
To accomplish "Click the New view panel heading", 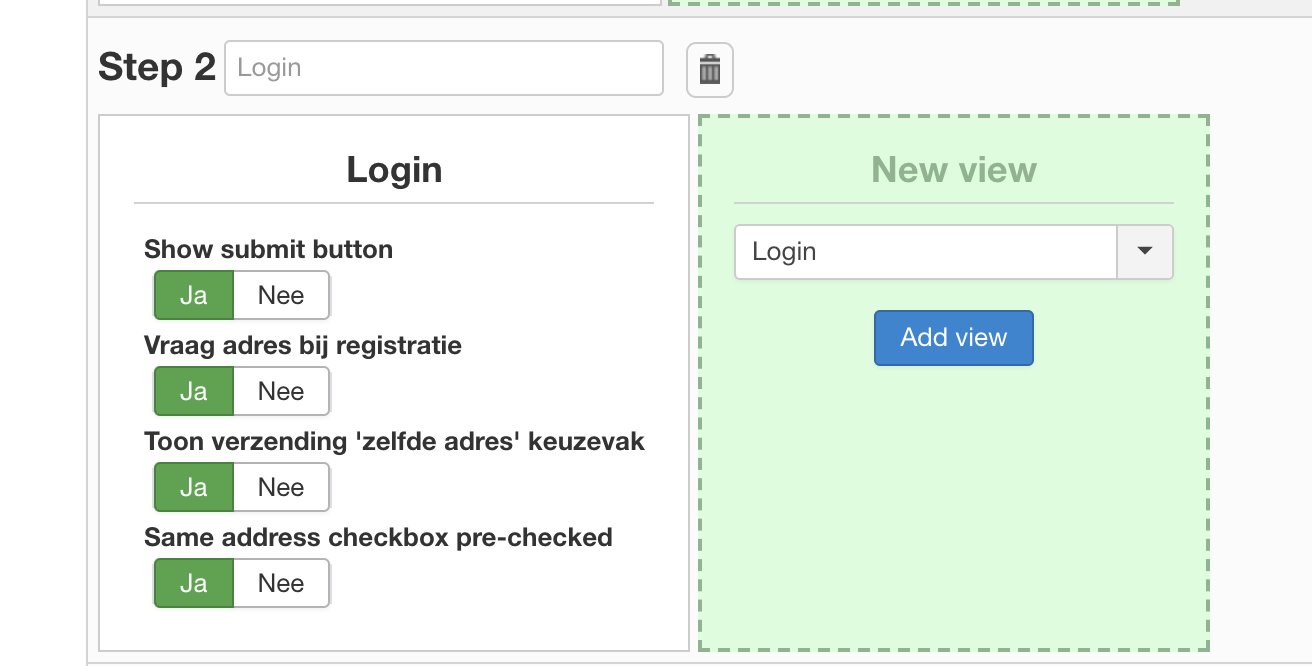I will pyautogui.click(x=954, y=170).
